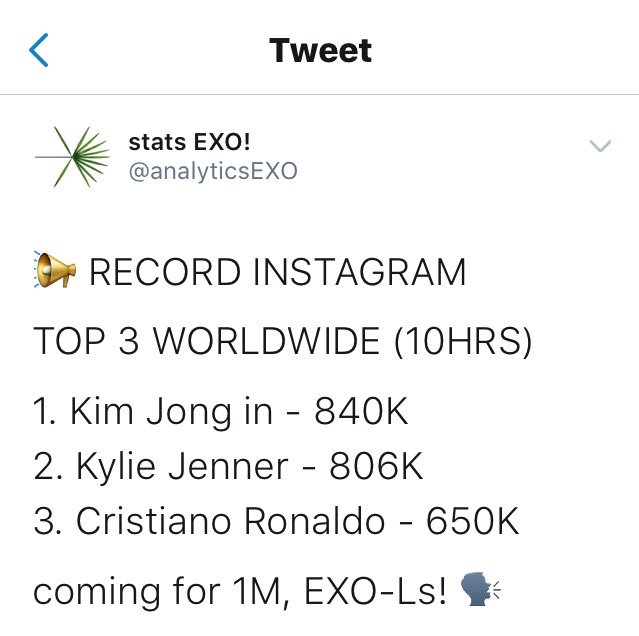Tap the (10HRS) label
Screen dimensions: 639x636
(463, 341)
